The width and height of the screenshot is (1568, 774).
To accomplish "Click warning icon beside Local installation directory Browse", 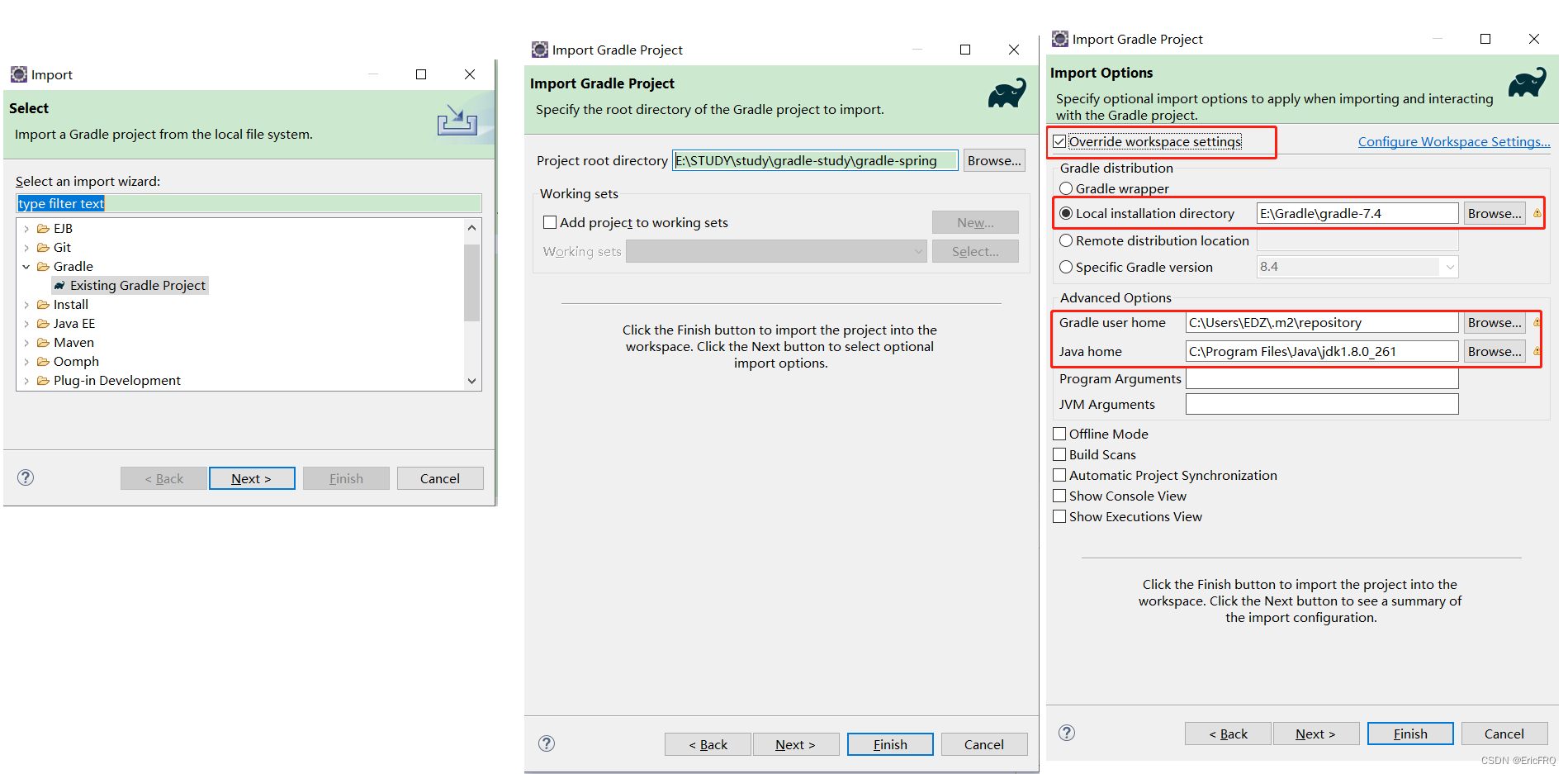I will point(1537,213).
